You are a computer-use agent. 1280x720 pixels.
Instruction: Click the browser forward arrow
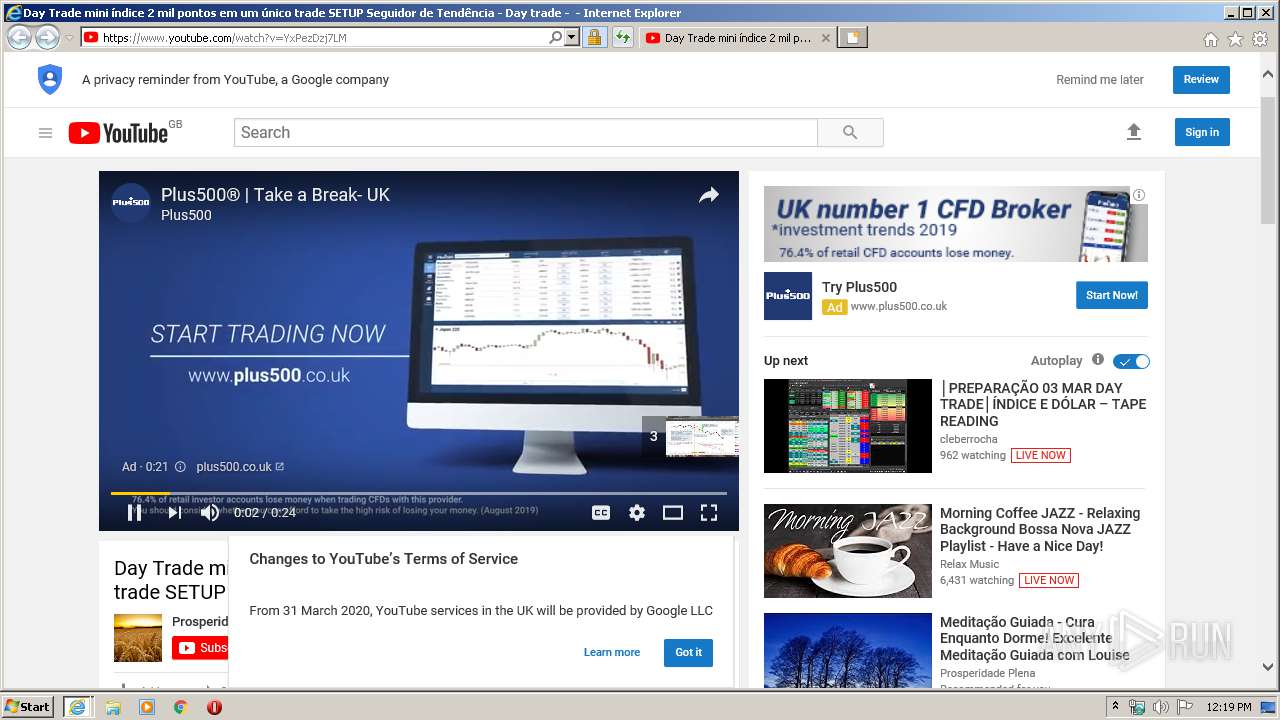47,38
